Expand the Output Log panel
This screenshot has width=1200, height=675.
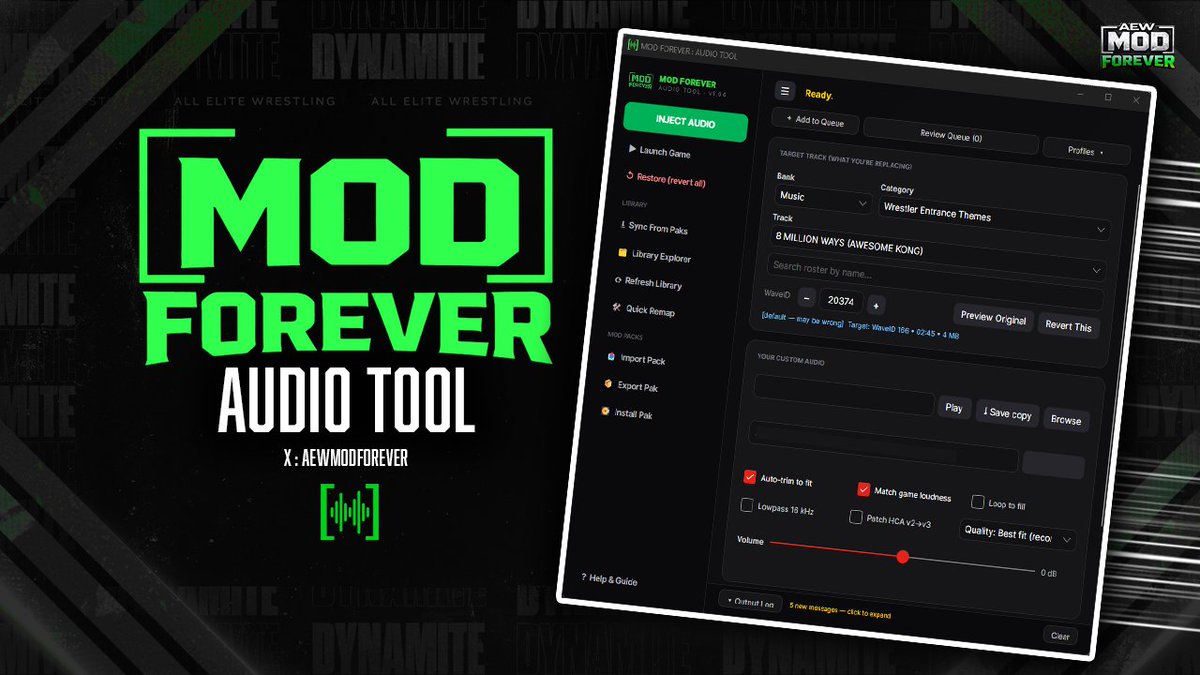750,602
